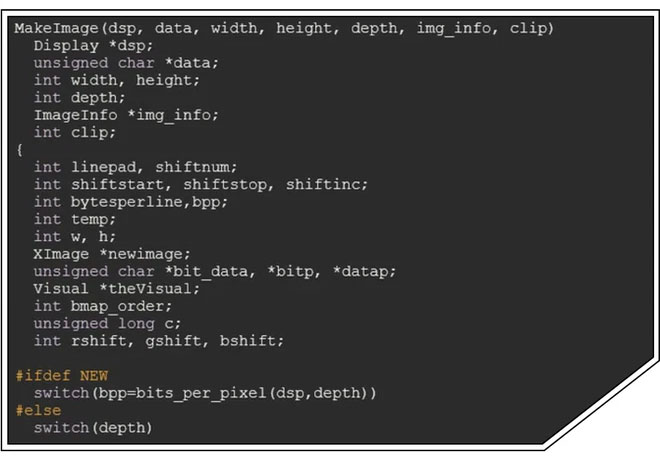Click the 'XImage *newimage;' declaration
The image size is (660, 456).
tap(111, 253)
